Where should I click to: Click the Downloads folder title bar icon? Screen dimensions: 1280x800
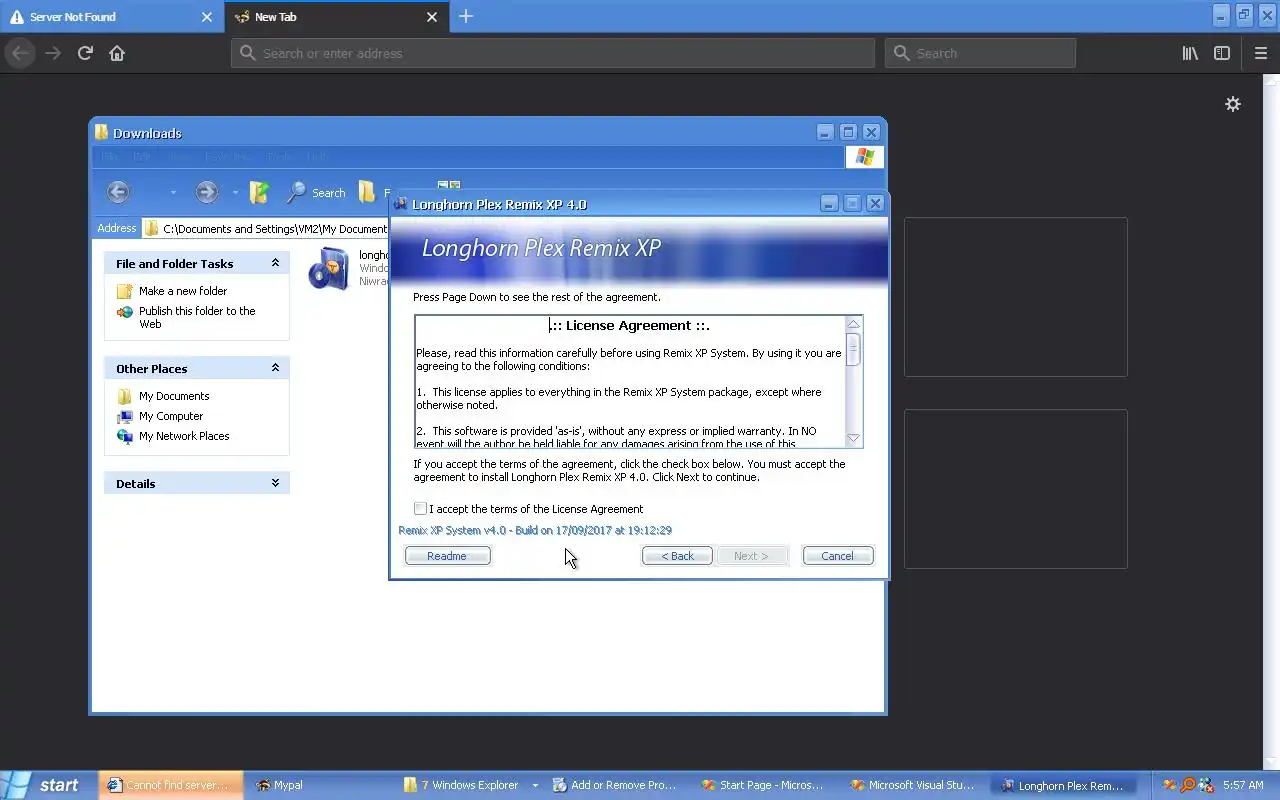tap(101, 132)
